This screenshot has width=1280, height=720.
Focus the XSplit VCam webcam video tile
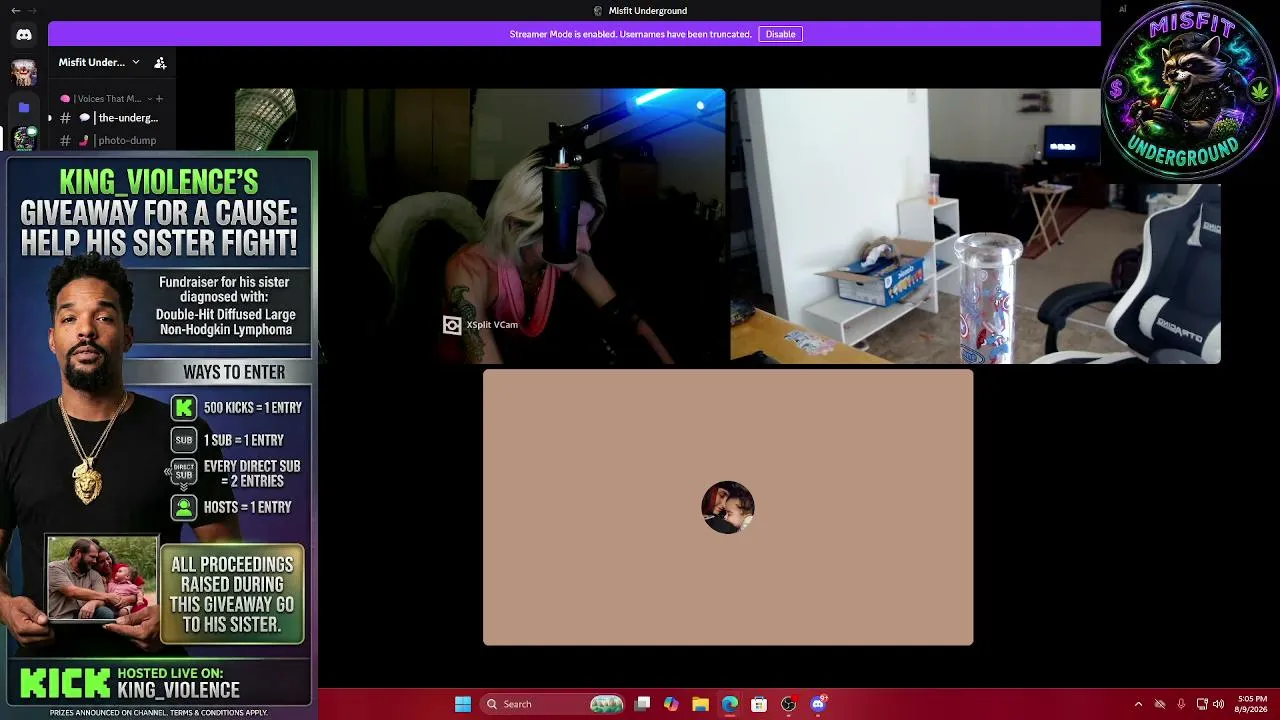pyautogui.click(x=480, y=226)
